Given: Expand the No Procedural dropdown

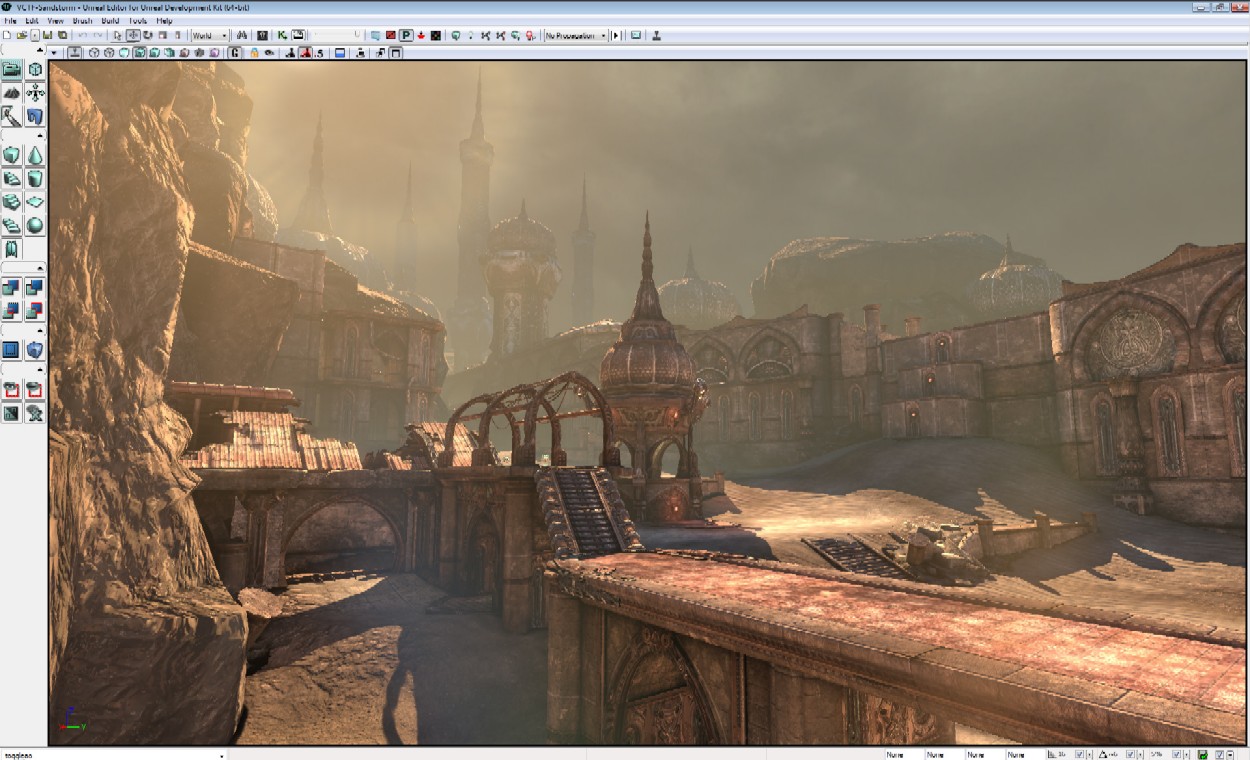Looking at the screenshot, I should point(575,35).
